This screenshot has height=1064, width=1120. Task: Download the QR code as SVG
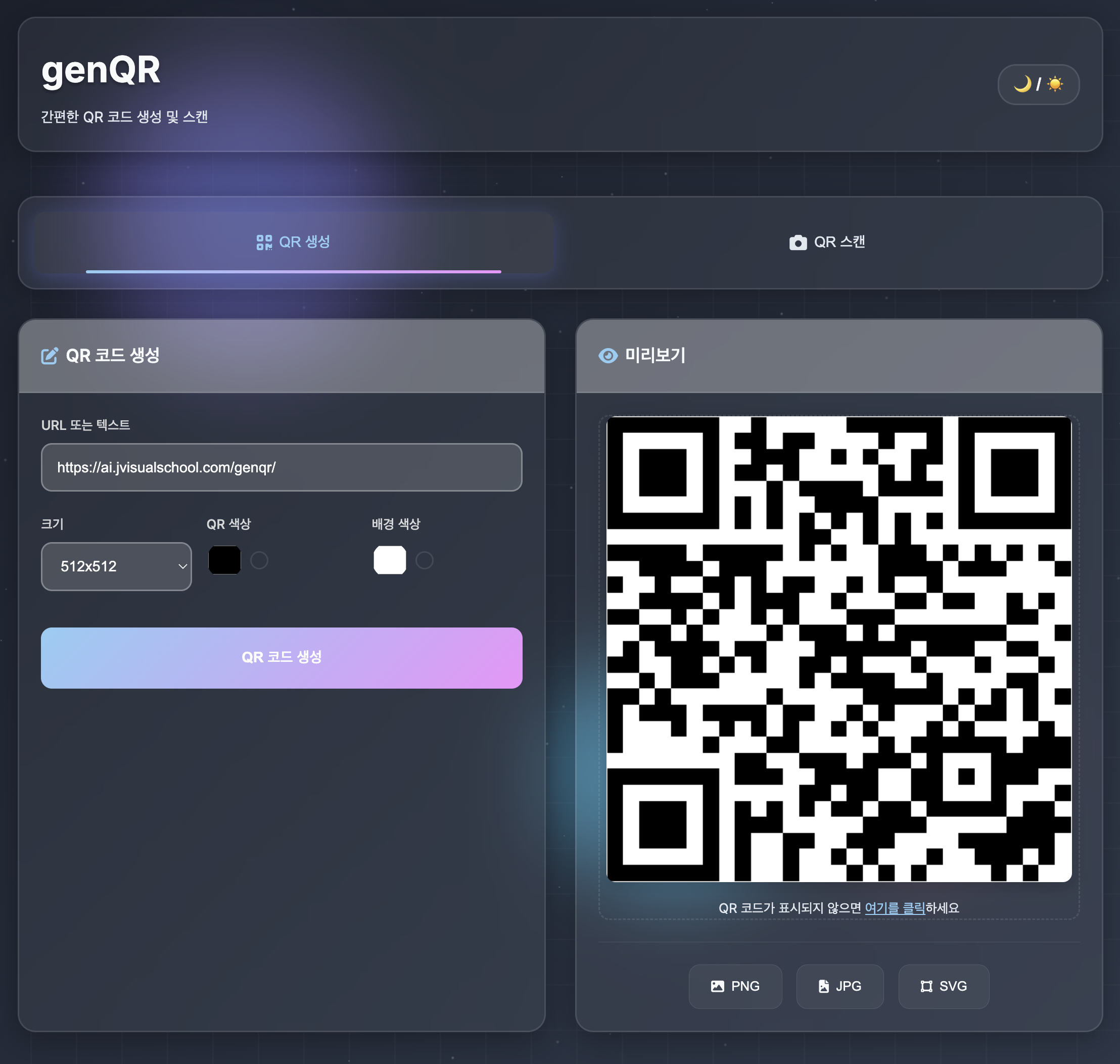pyautogui.click(x=944, y=986)
